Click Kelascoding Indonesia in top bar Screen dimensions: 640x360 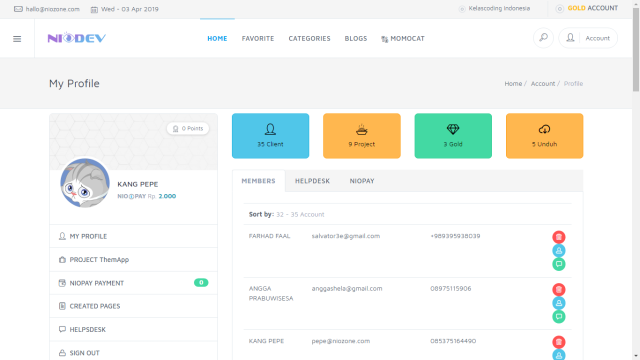[x=499, y=8]
